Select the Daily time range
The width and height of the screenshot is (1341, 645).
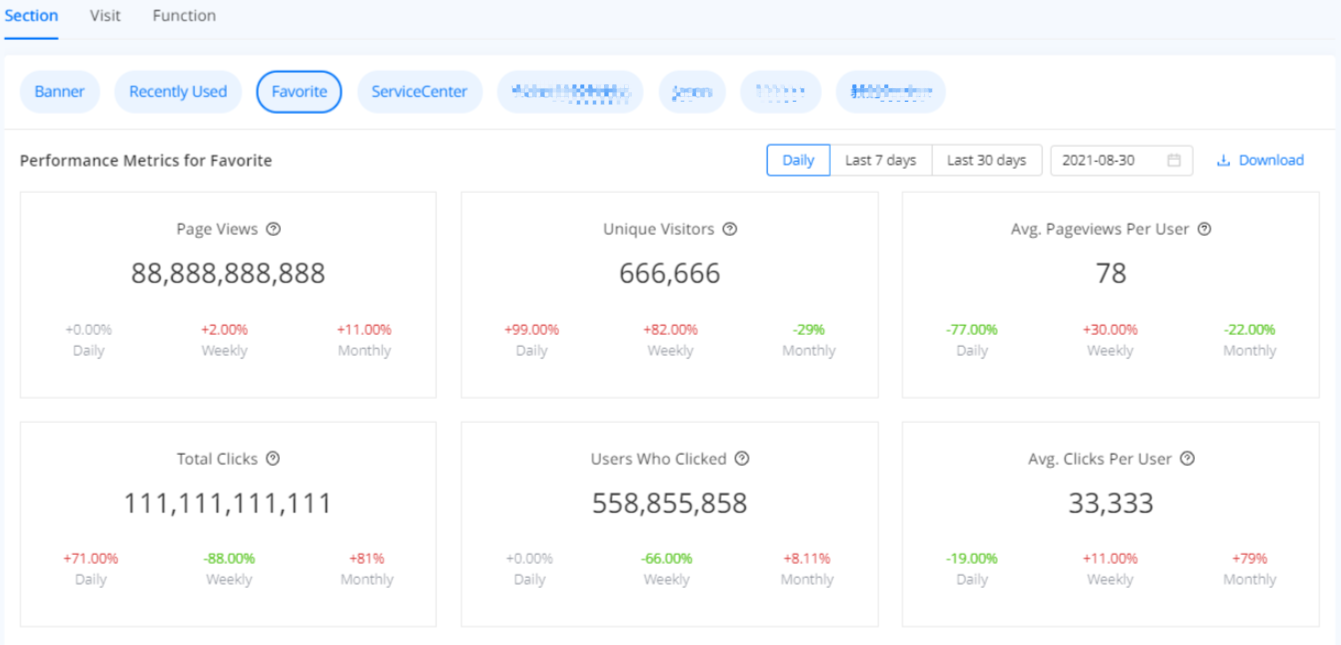coord(798,160)
